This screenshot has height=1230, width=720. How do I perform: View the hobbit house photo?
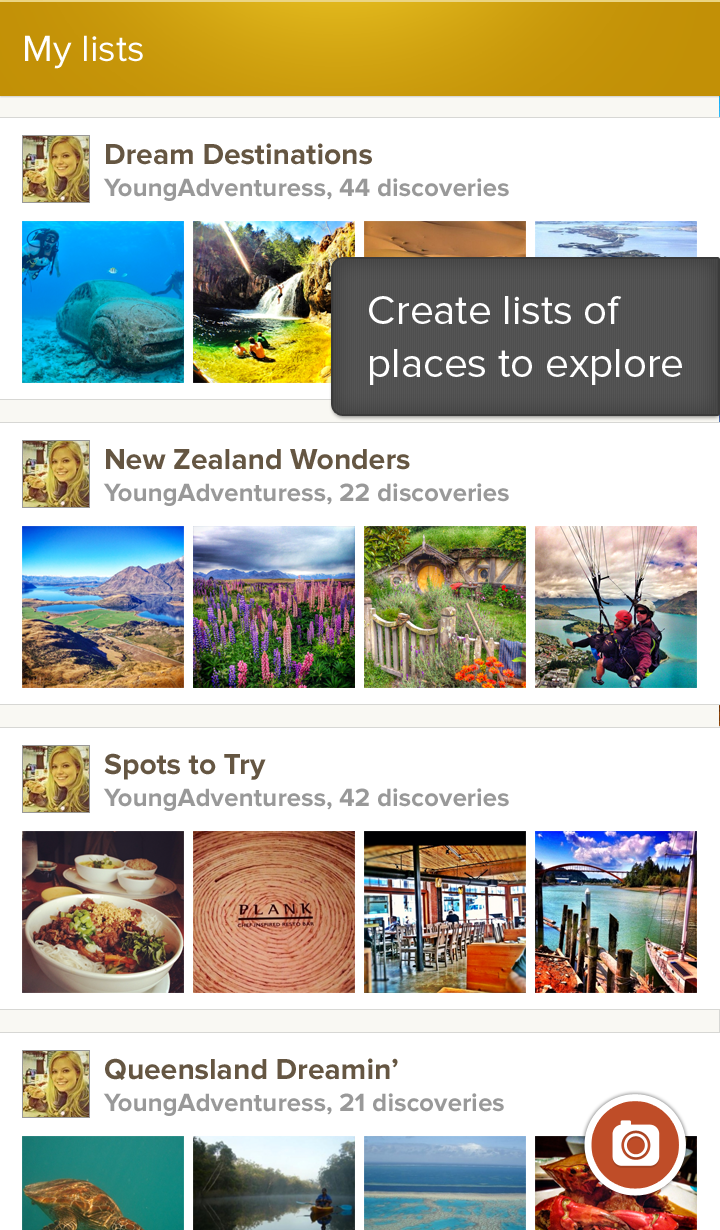pyautogui.click(x=445, y=607)
